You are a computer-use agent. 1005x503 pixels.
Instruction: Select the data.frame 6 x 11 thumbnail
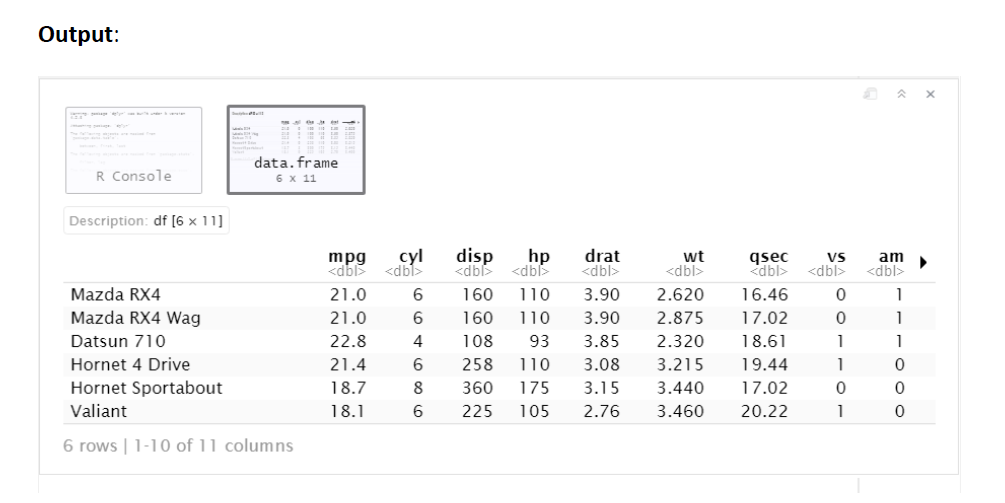tap(296, 150)
